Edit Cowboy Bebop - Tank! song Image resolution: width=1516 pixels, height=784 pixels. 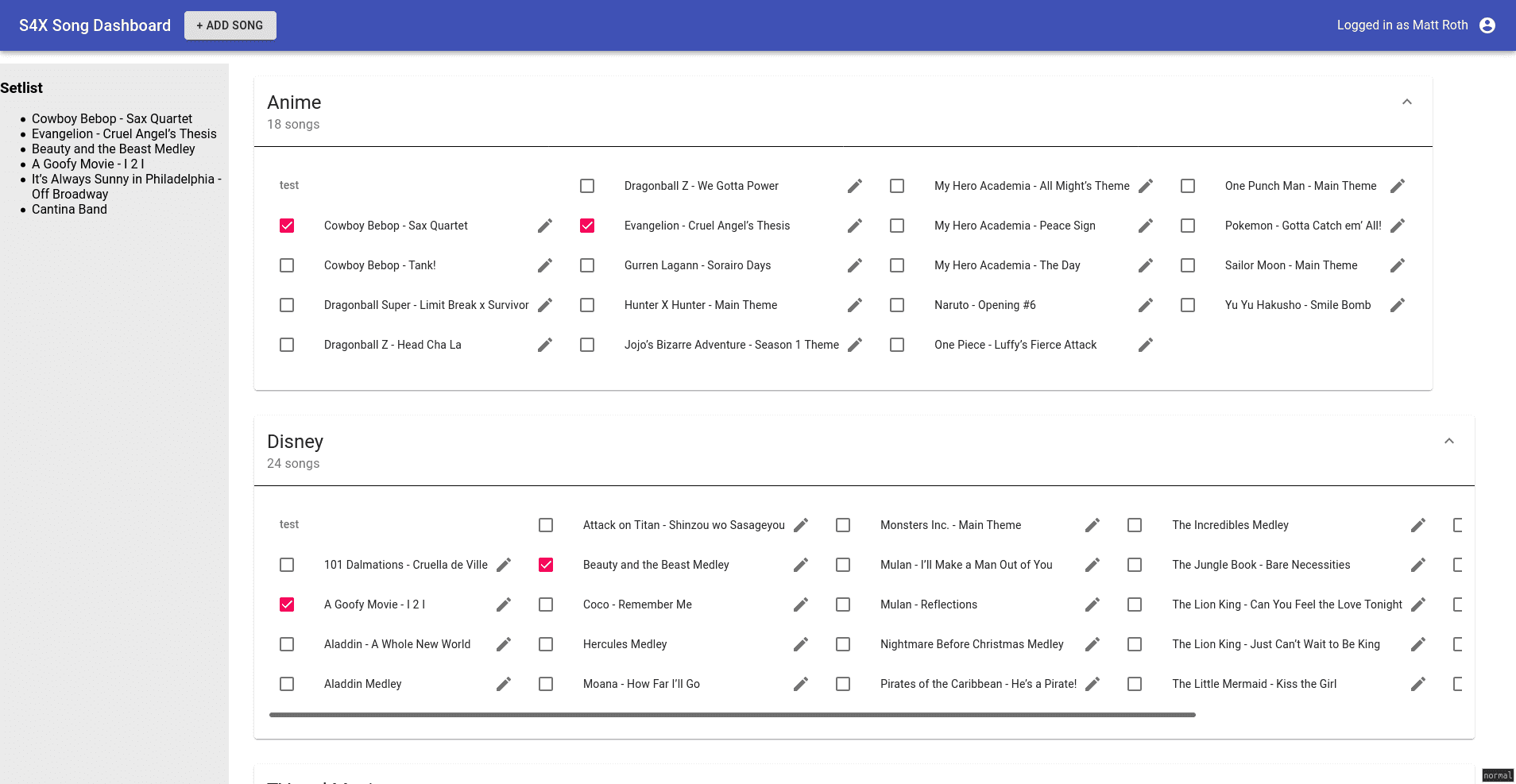(x=545, y=265)
